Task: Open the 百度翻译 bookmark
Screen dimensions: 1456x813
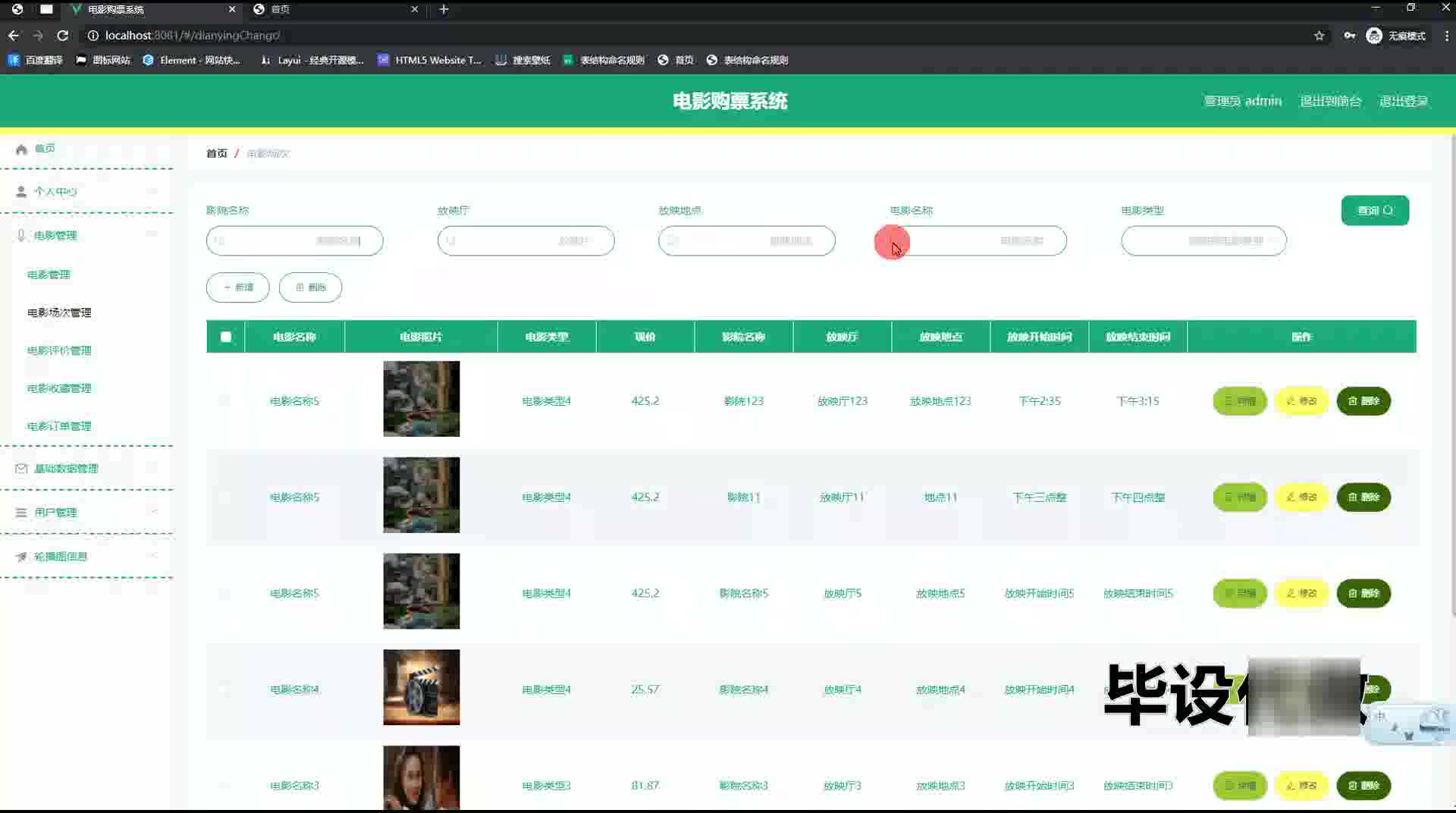Action: pyautogui.click(x=35, y=60)
